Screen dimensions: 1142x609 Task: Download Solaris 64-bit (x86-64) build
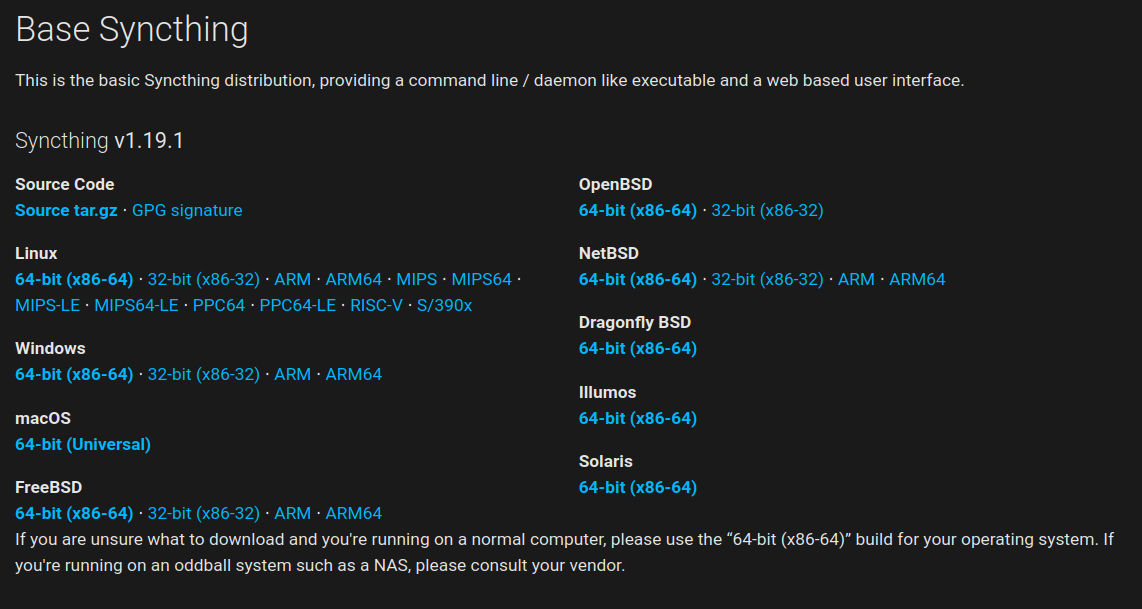click(638, 487)
